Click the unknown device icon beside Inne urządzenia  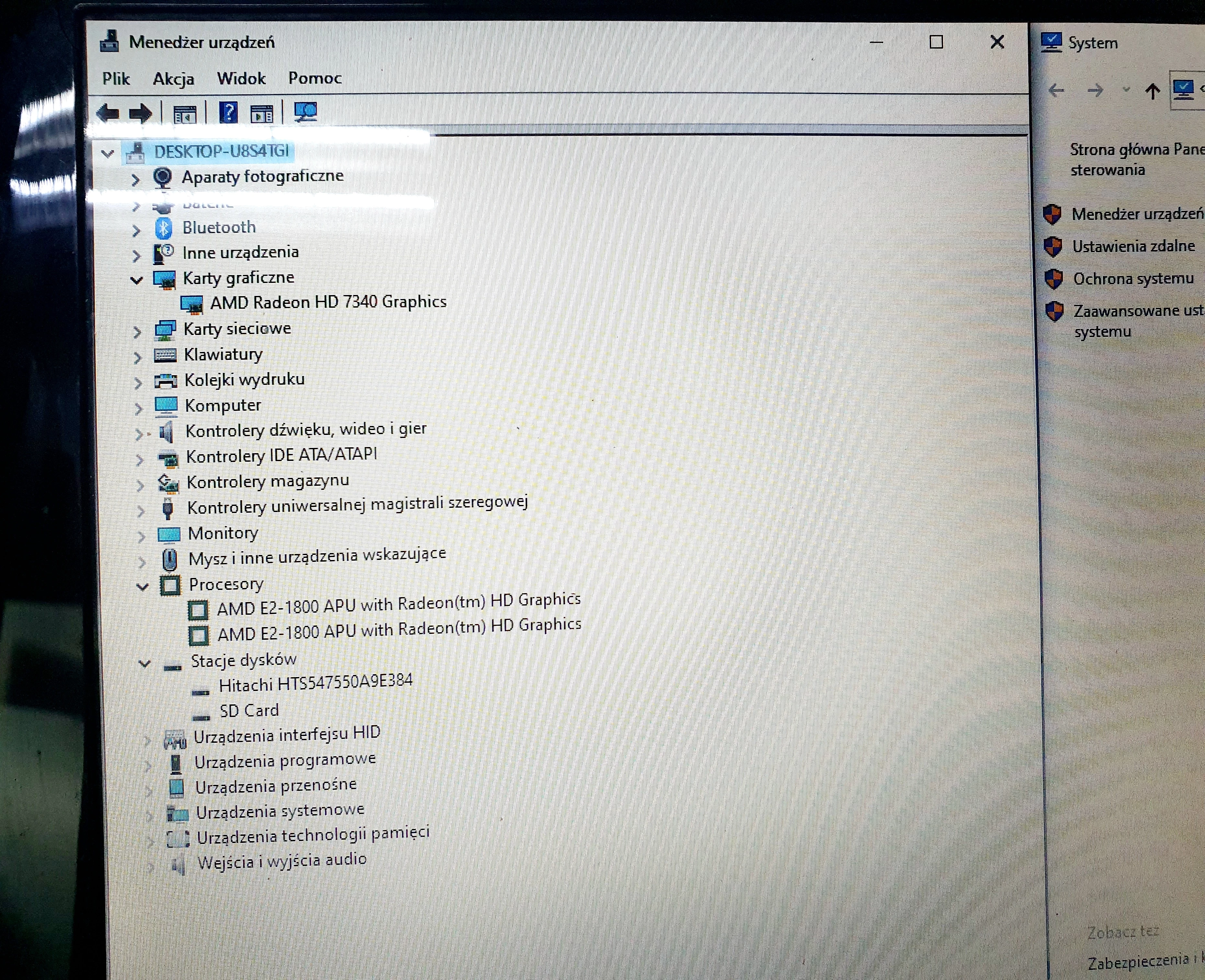[x=164, y=253]
